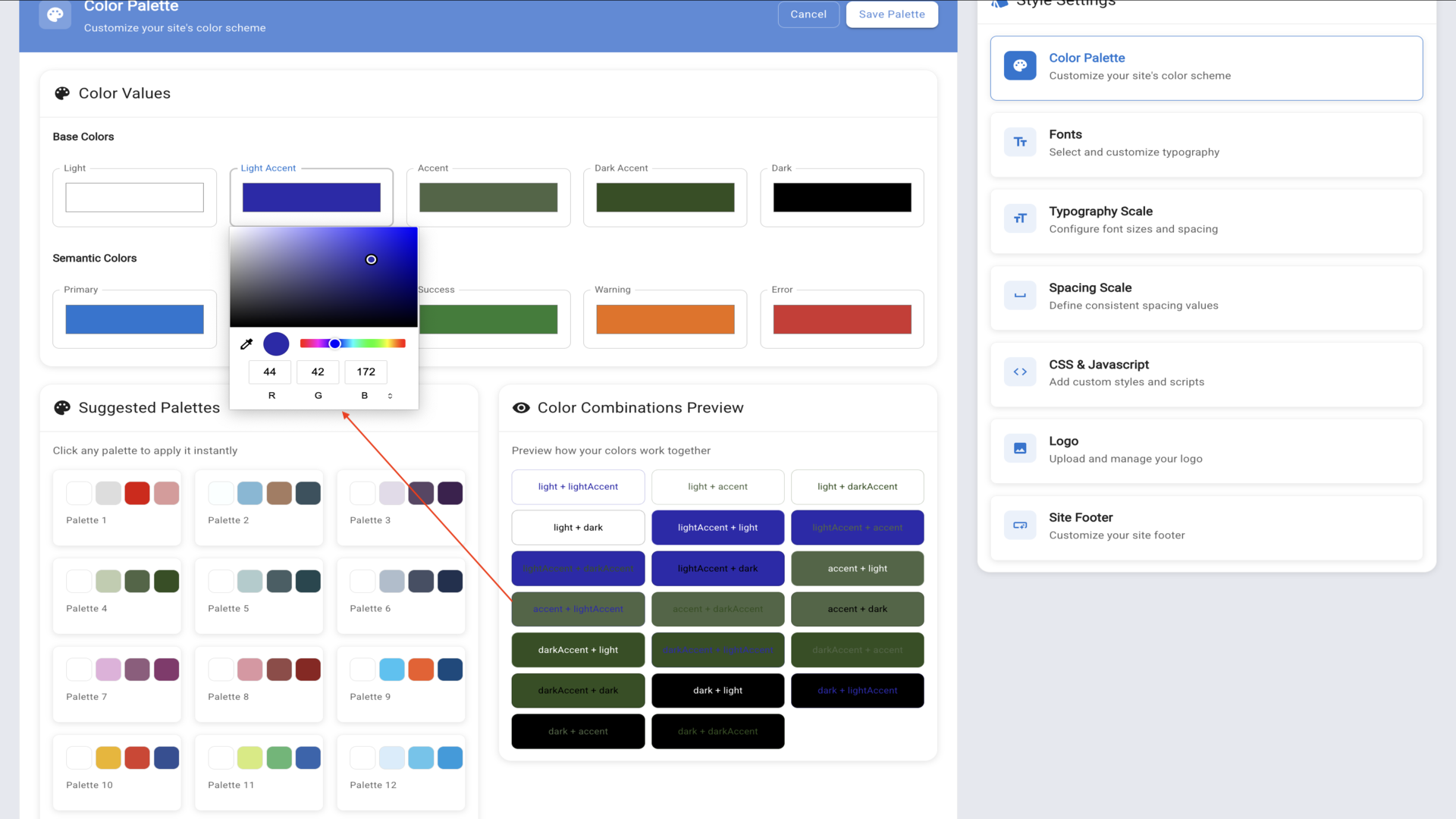Click the R value input field
Viewport: 1456px width, 819px height.
pos(270,372)
